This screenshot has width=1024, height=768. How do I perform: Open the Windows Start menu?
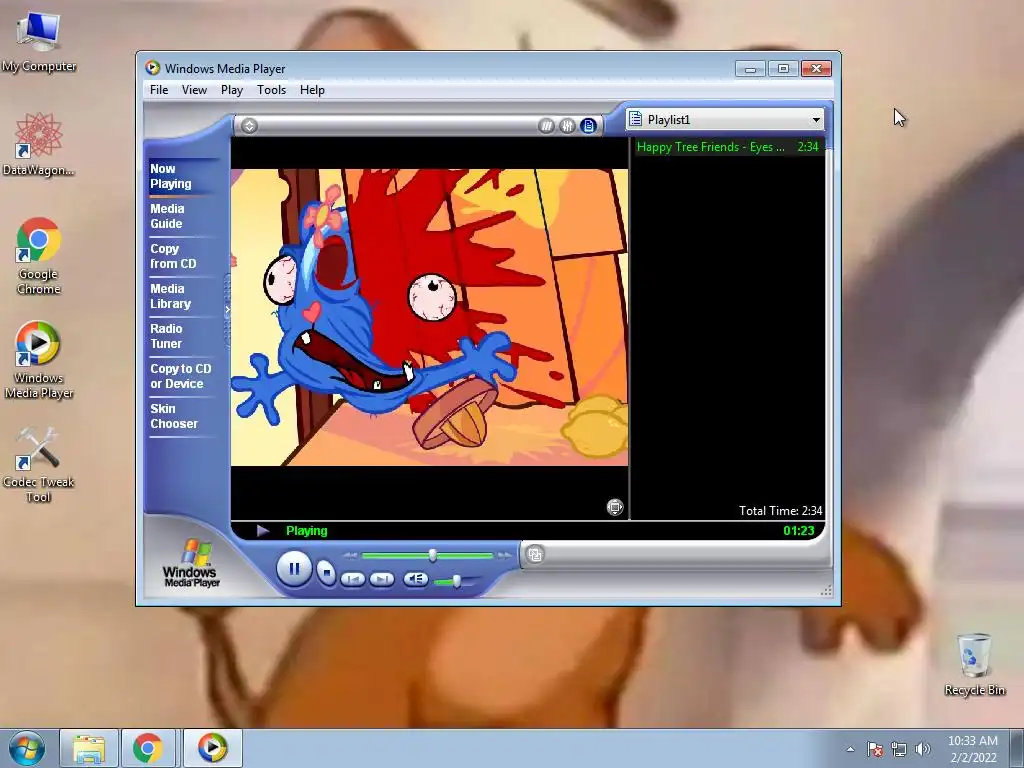click(26, 748)
